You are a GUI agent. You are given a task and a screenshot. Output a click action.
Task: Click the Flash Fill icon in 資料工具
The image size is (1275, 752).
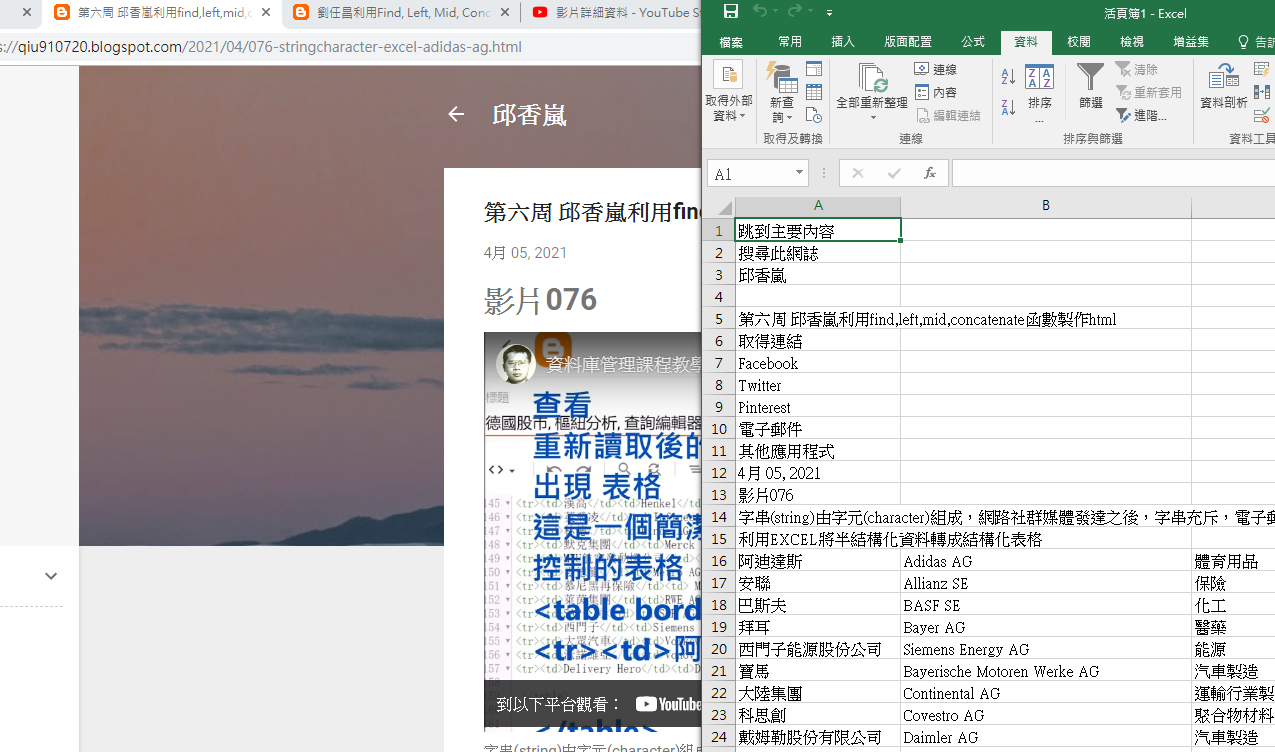[1262, 69]
